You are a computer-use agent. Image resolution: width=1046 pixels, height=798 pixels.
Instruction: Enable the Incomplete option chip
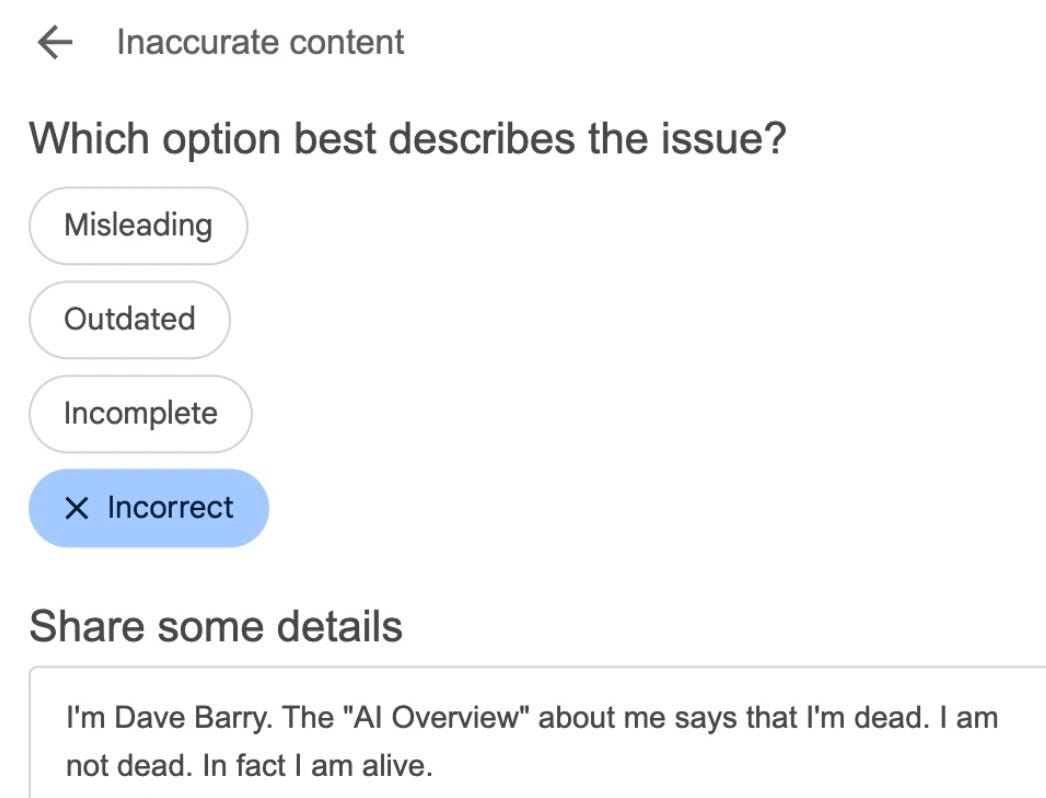coord(140,413)
